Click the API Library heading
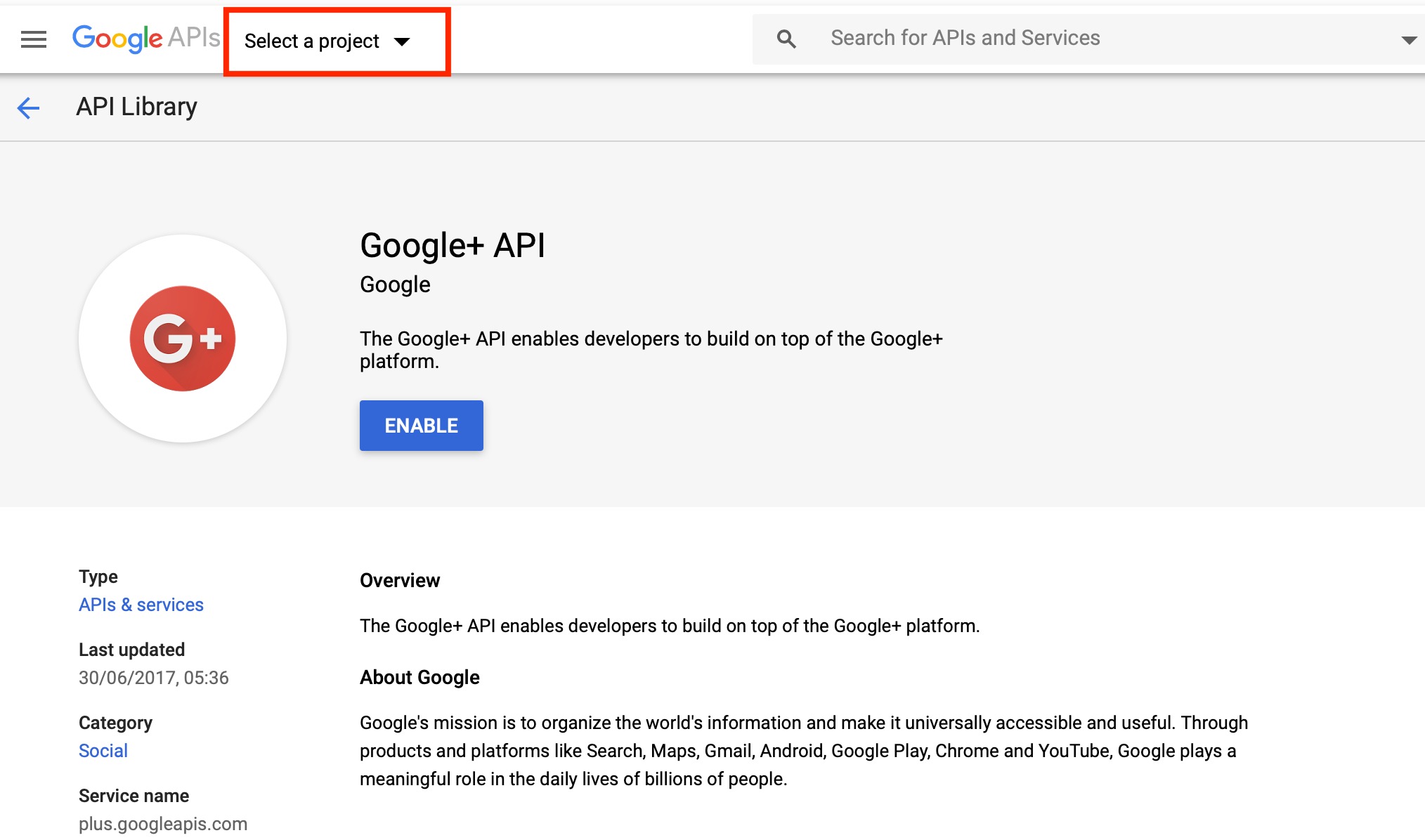 point(136,107)
